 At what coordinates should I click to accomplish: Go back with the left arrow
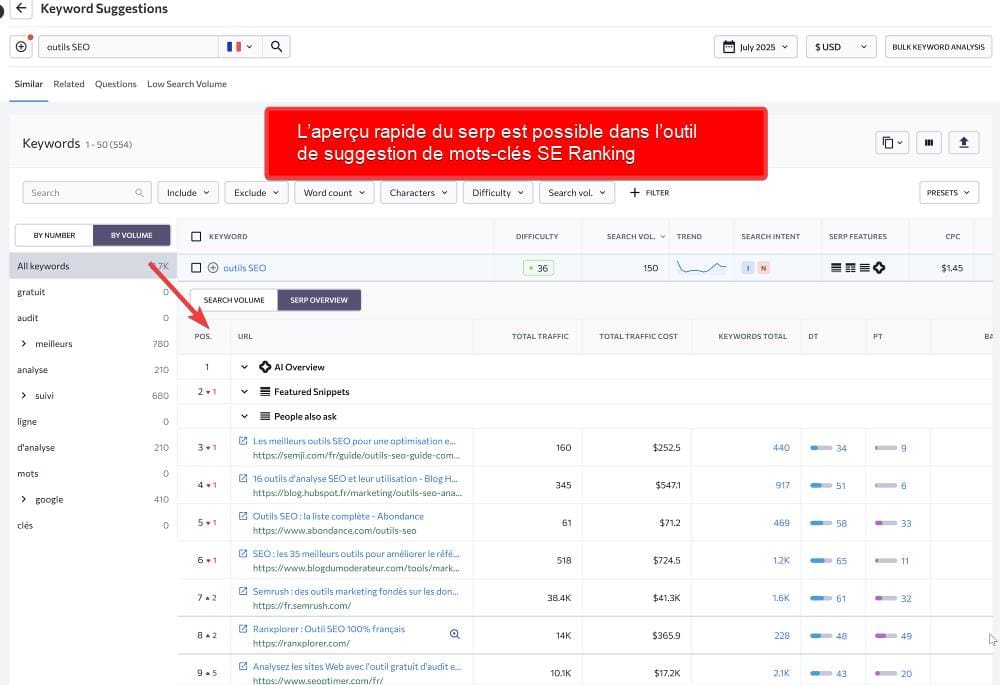pos(21,8)
